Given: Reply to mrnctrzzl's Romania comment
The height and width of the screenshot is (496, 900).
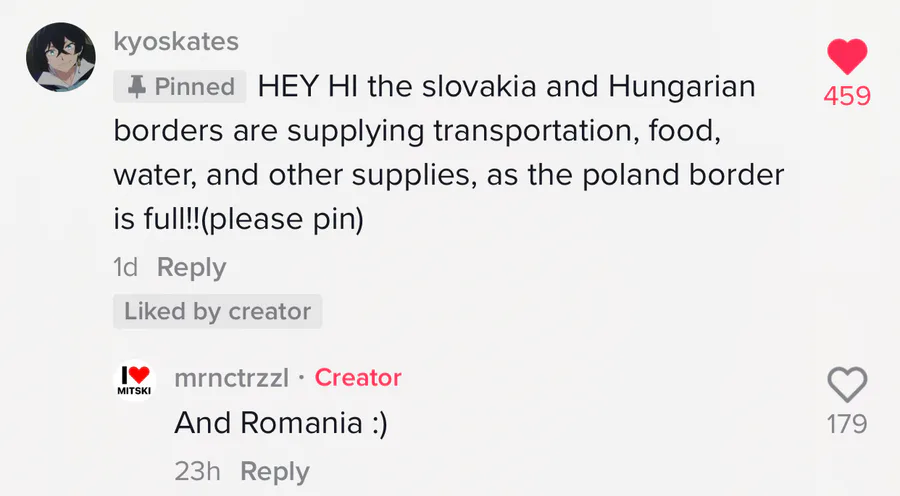Looking at the screenshot, I should point(275,471).
